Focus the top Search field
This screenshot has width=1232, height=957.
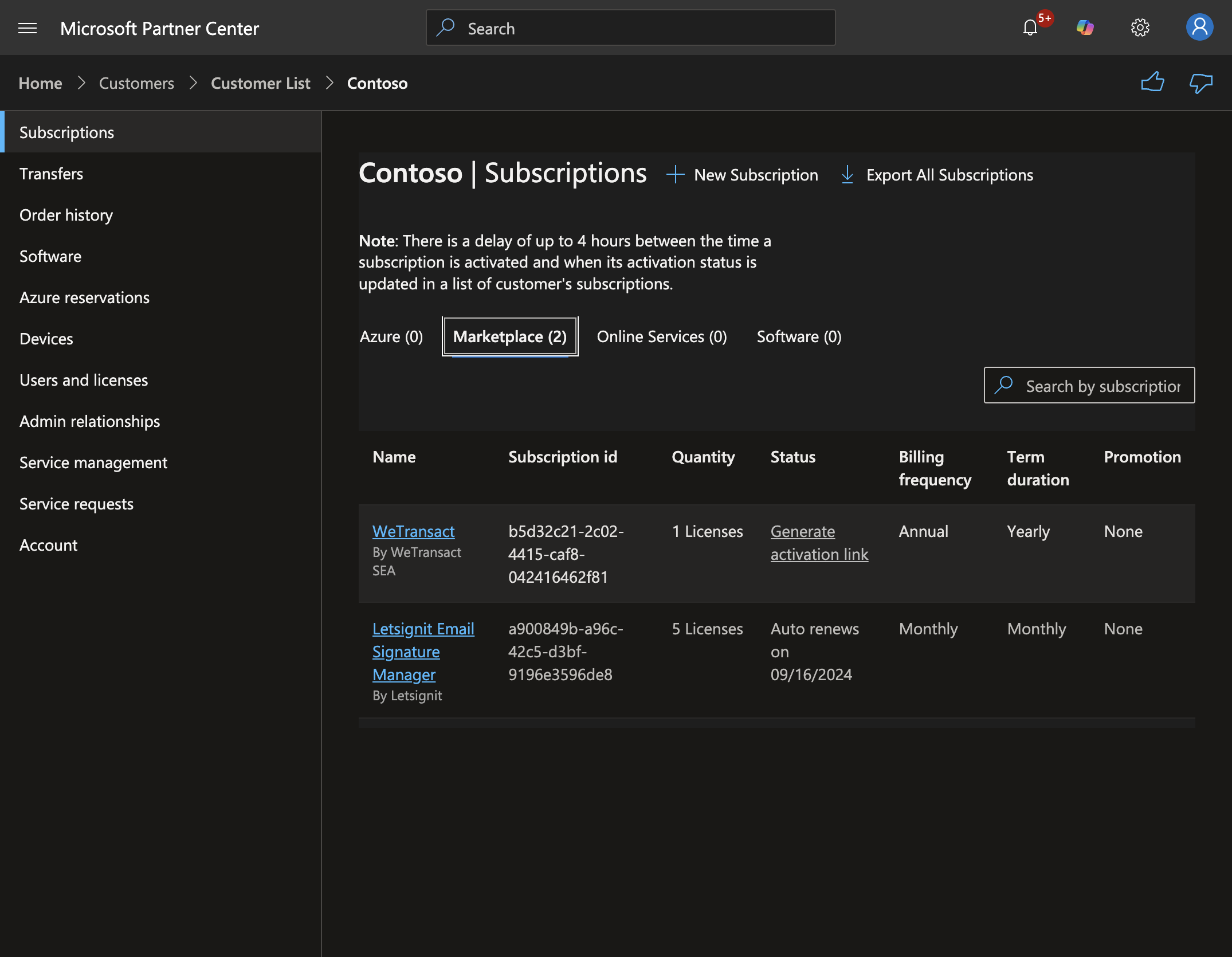click(630, 28)
